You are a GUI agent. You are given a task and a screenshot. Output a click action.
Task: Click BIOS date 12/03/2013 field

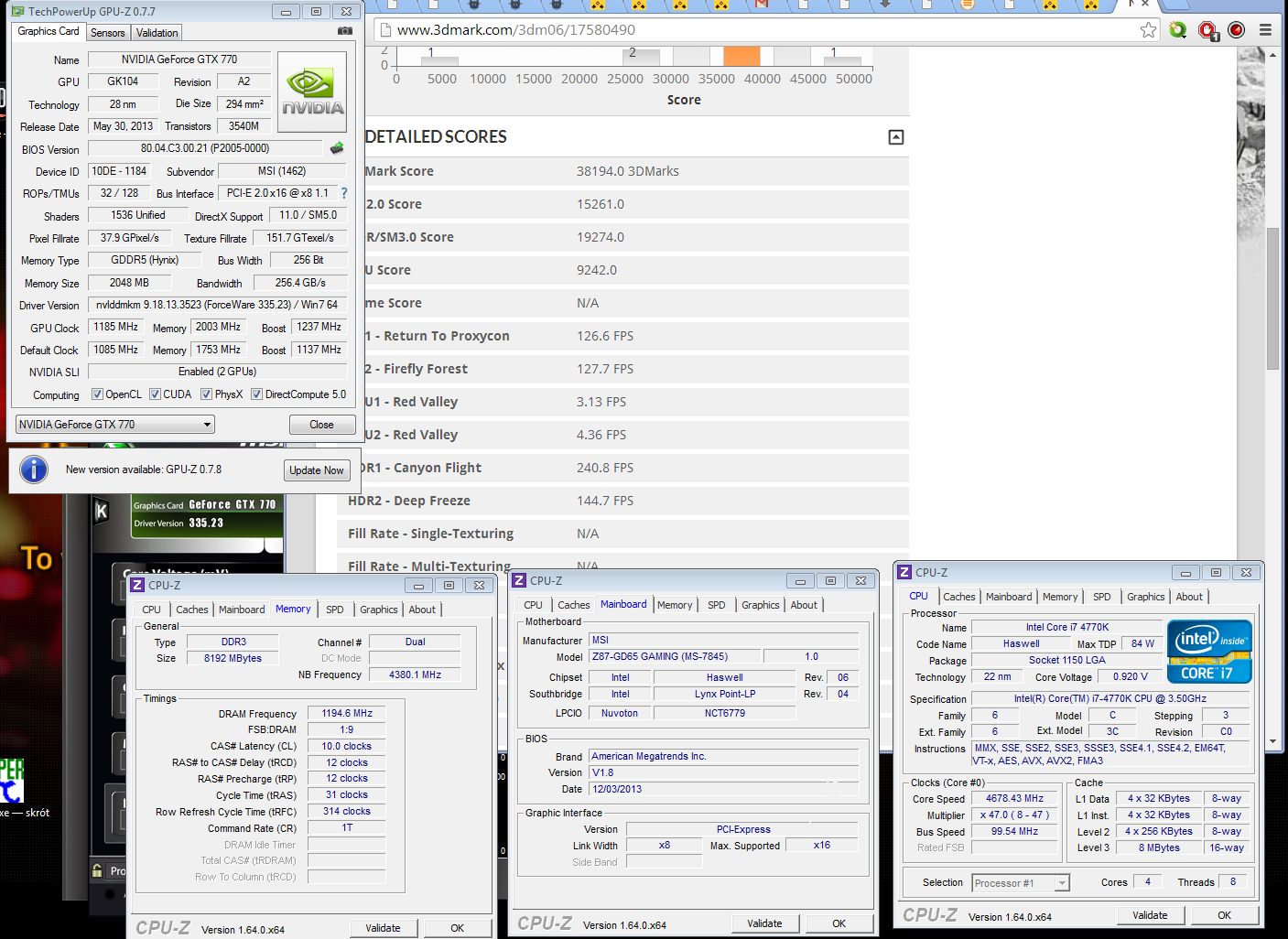[724, 789]
